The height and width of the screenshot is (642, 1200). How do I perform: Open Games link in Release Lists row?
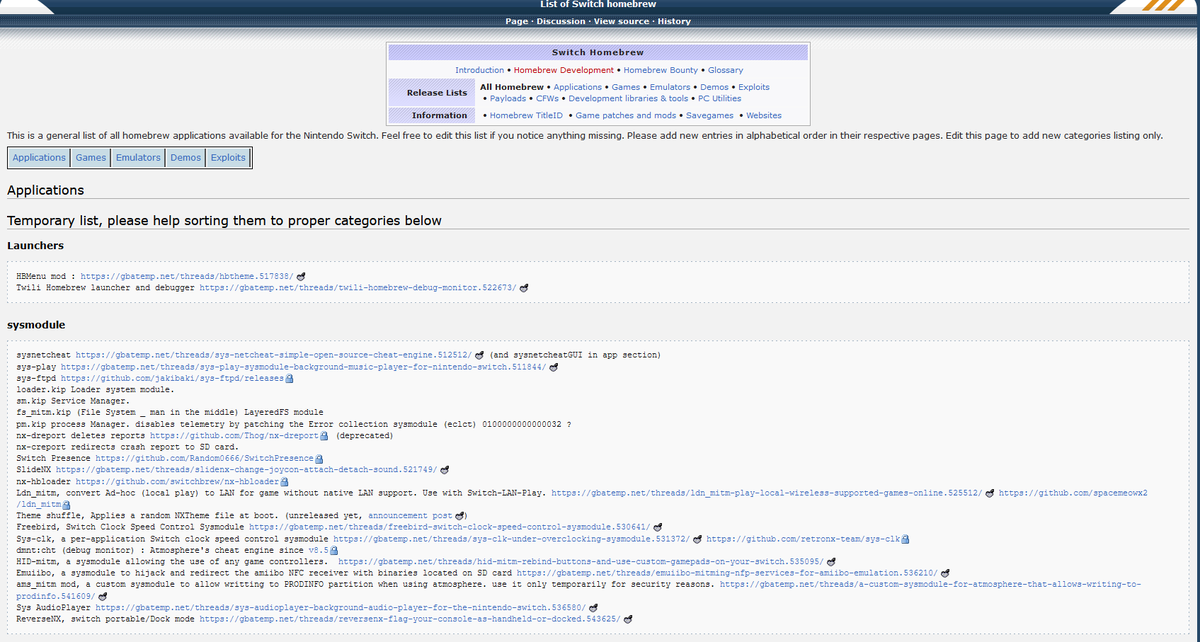pyautogui.click(x=626, y=87)
